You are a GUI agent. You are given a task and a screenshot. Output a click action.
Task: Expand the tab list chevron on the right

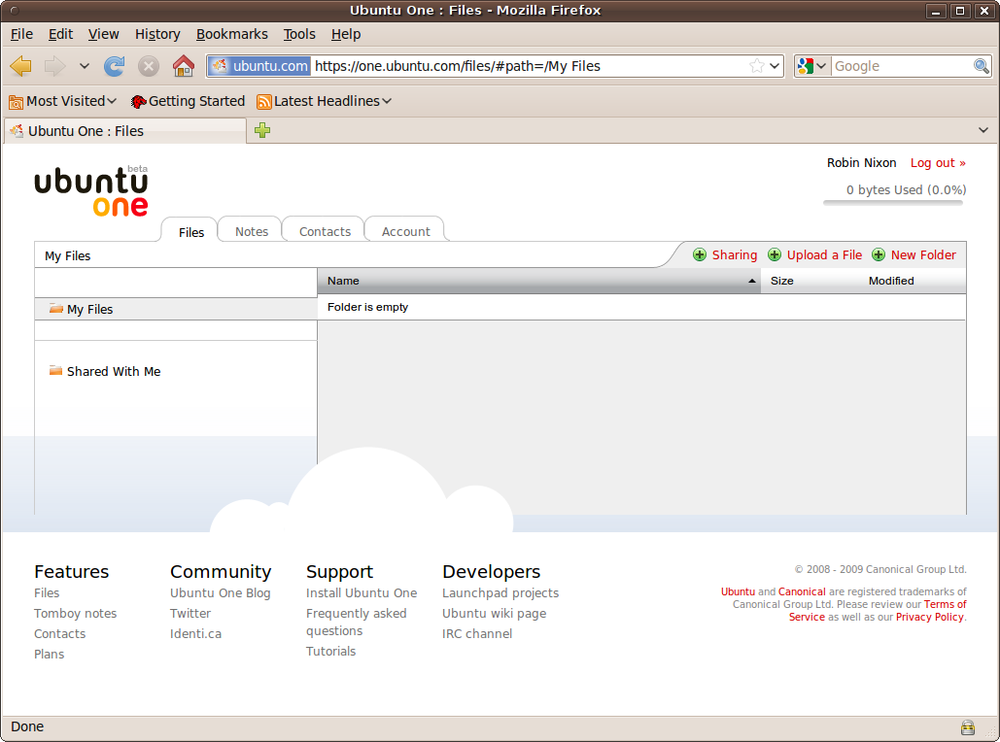983,130
